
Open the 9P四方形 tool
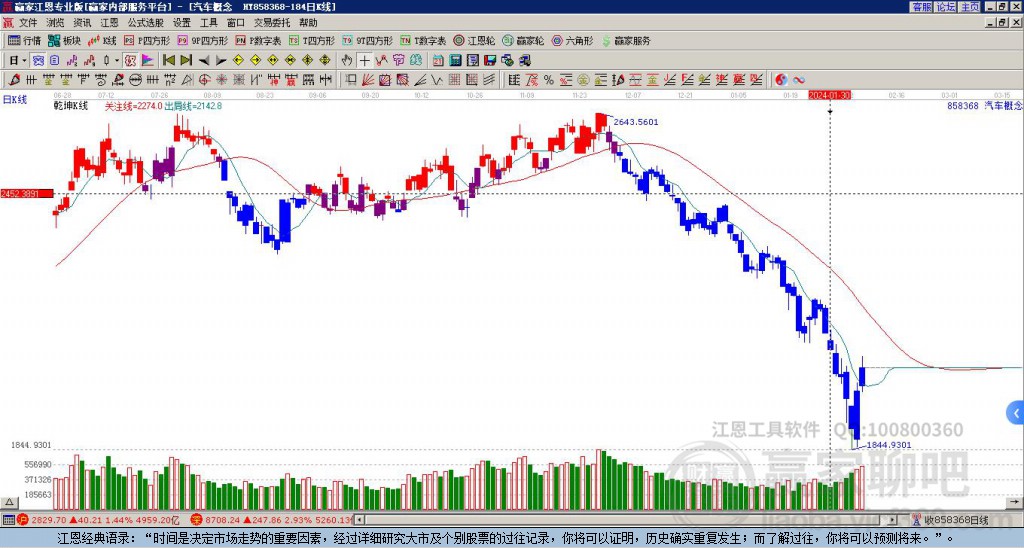[202, 40]
